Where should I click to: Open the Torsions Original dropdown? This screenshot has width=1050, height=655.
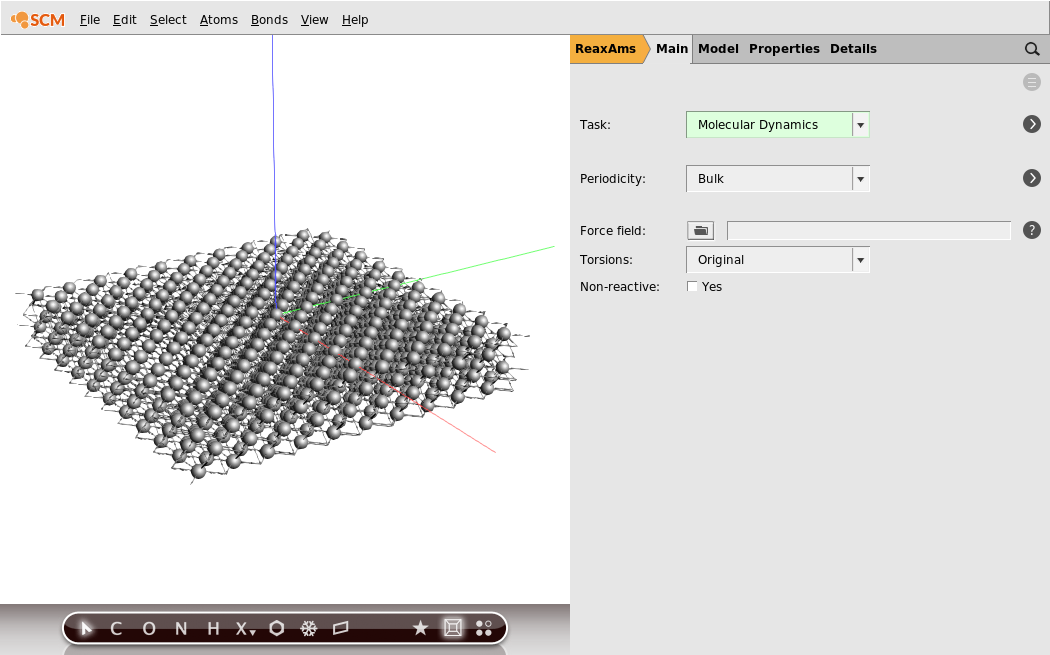[x=777, y=260]
